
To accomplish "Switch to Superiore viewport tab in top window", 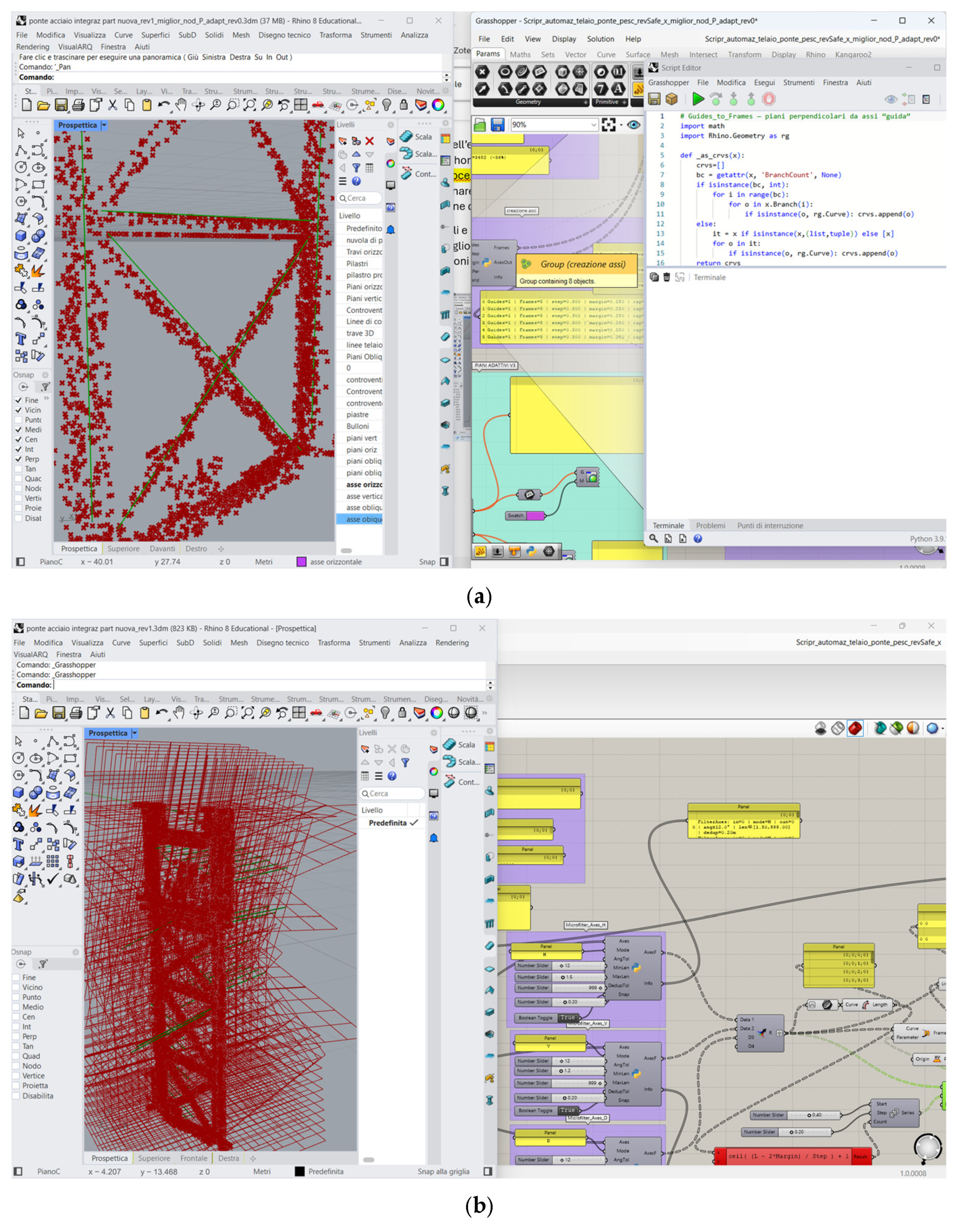I will pos(123,548).
